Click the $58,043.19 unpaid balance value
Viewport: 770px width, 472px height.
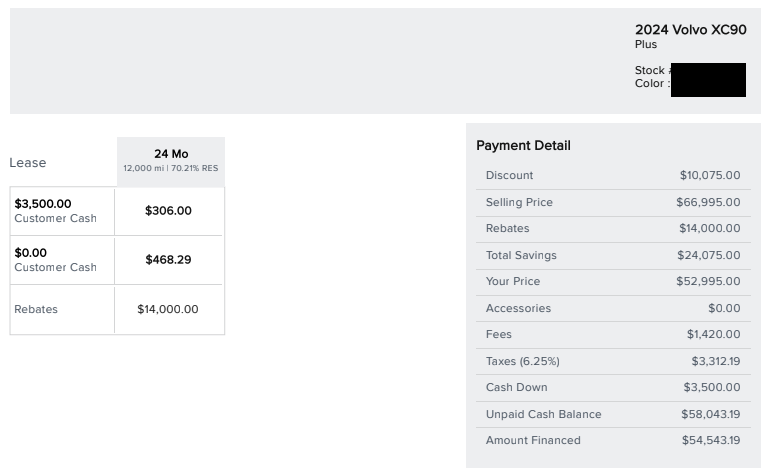(x=711, y=415)
